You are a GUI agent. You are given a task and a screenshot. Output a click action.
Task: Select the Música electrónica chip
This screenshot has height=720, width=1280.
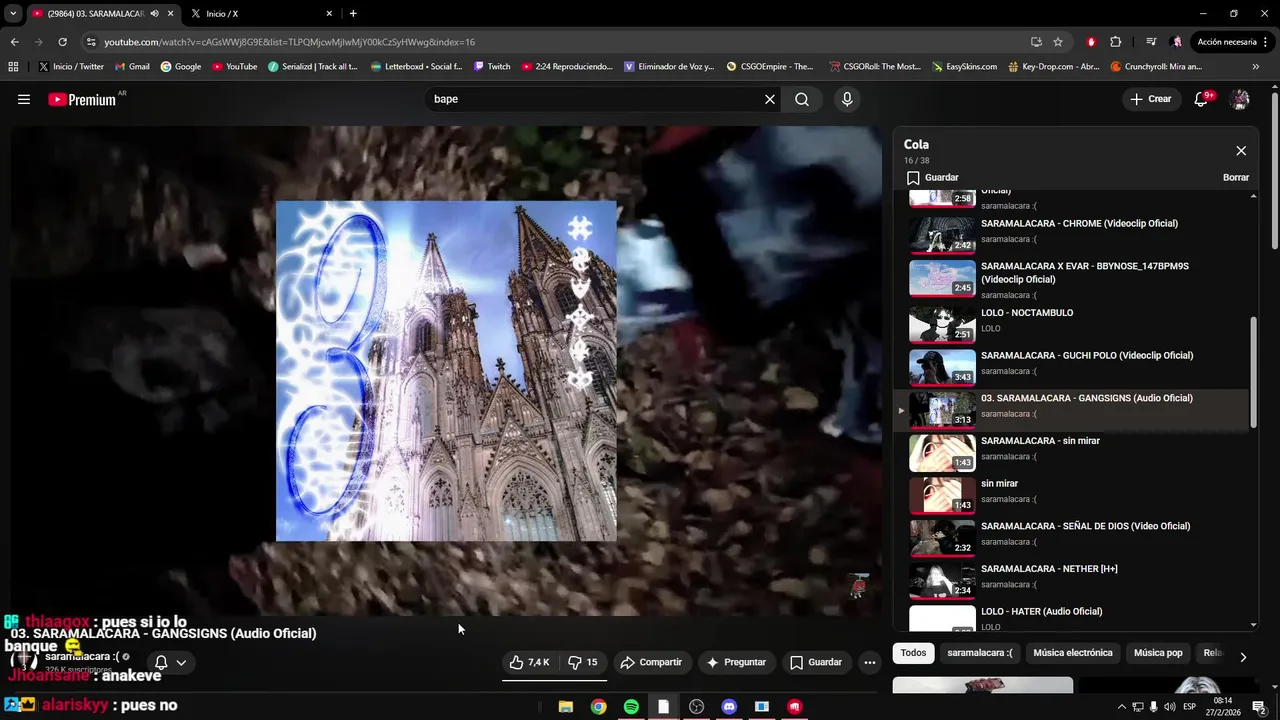1073,653
